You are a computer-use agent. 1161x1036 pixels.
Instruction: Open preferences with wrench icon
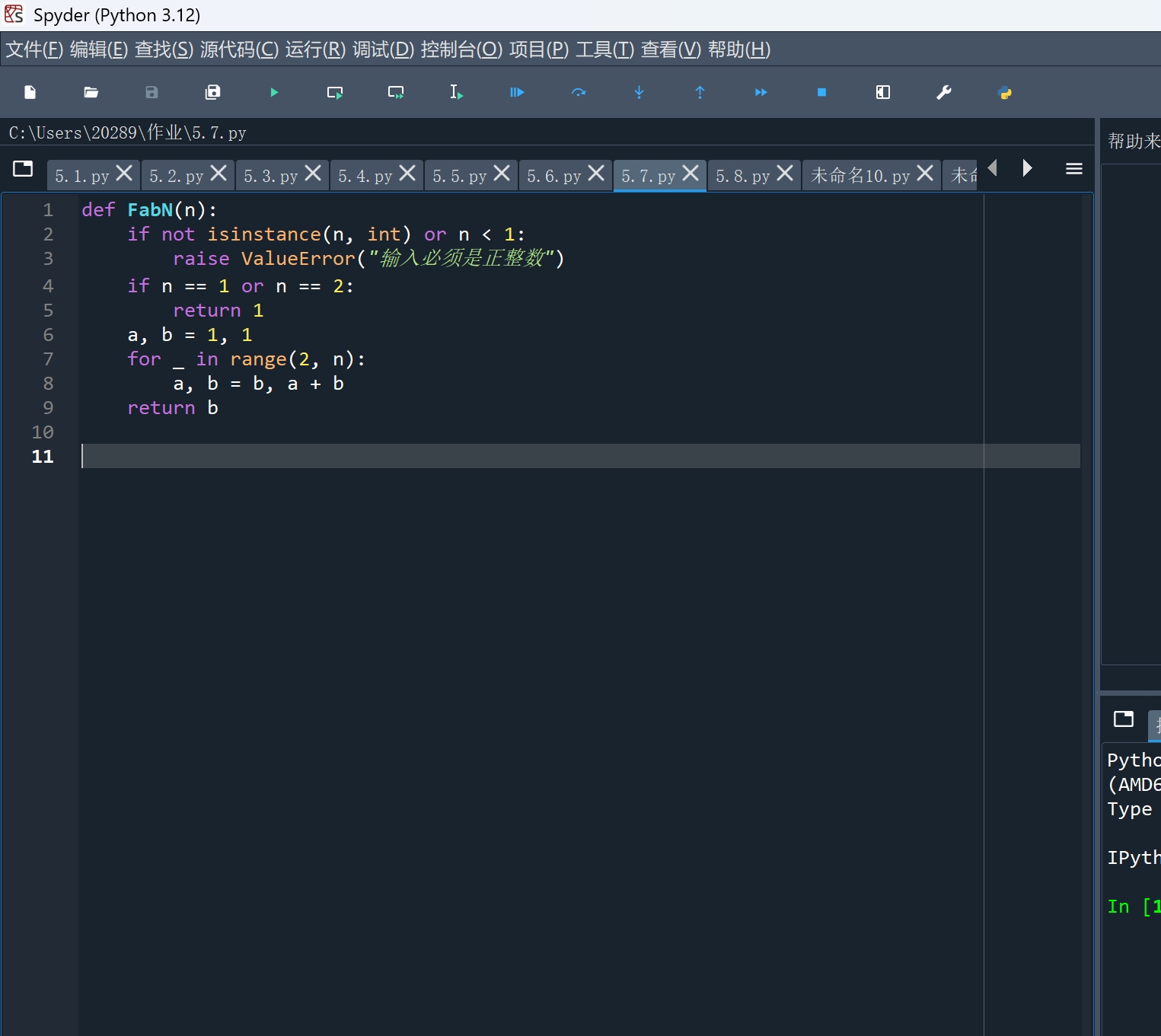[944, 92]
